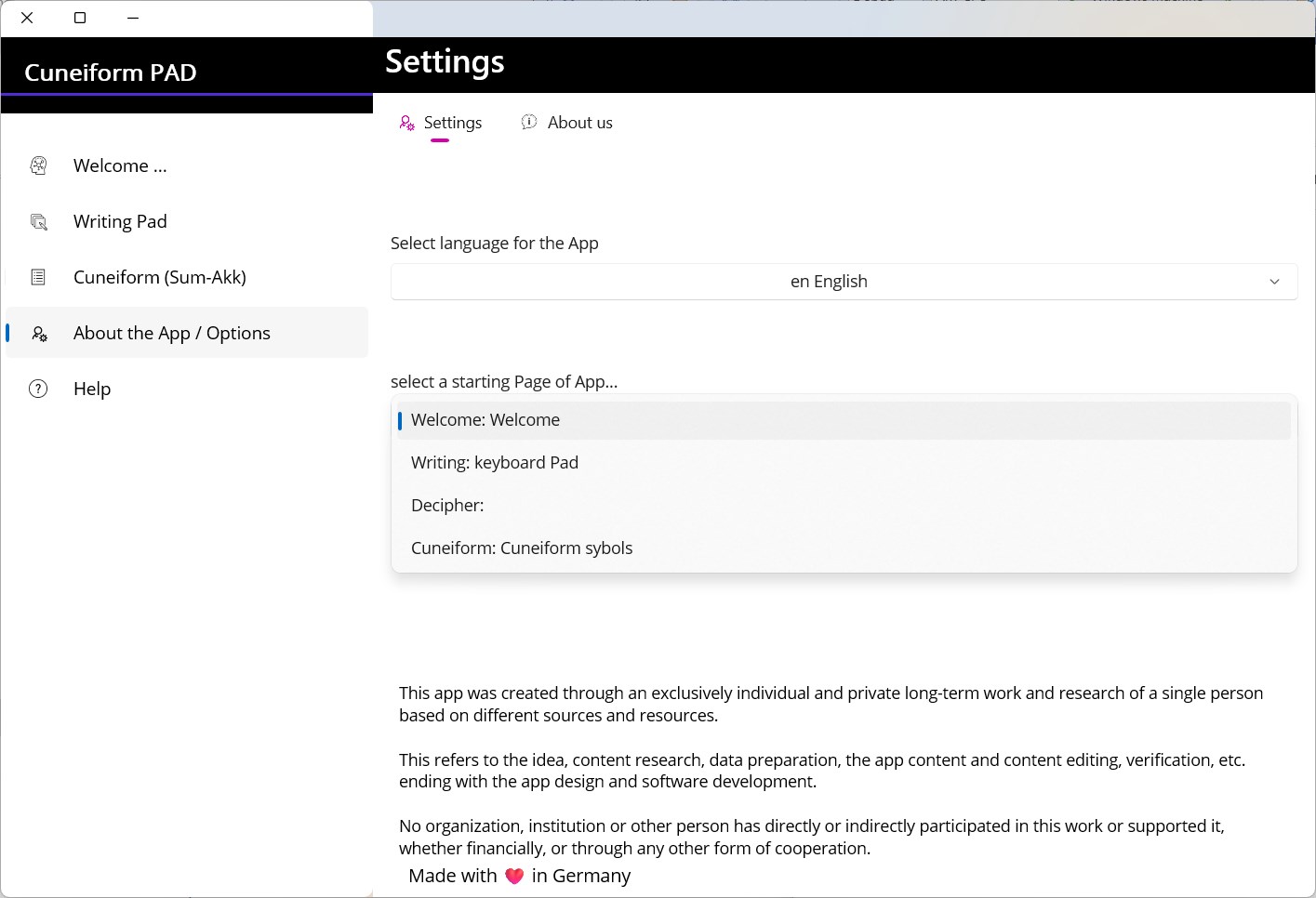Open the 'en English' language combo box
The image size is (1316, 898).
point(828,282)
